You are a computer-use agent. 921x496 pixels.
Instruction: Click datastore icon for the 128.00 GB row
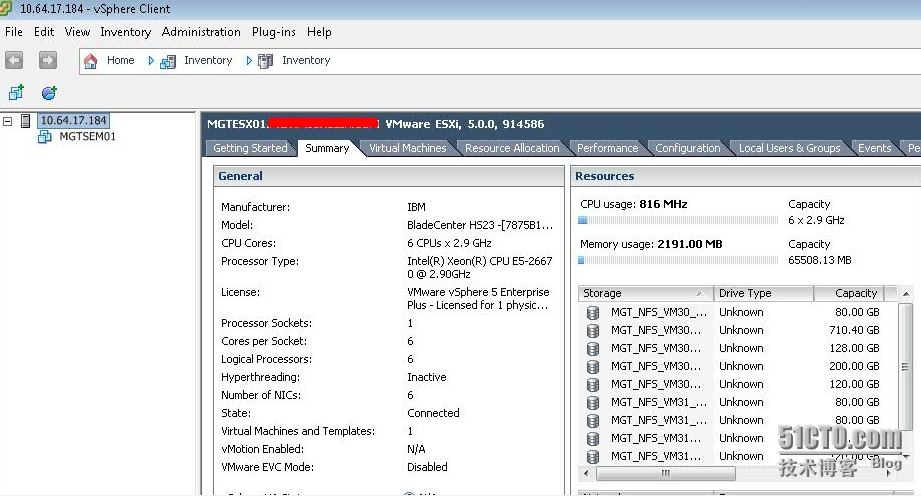click(593, 349)
